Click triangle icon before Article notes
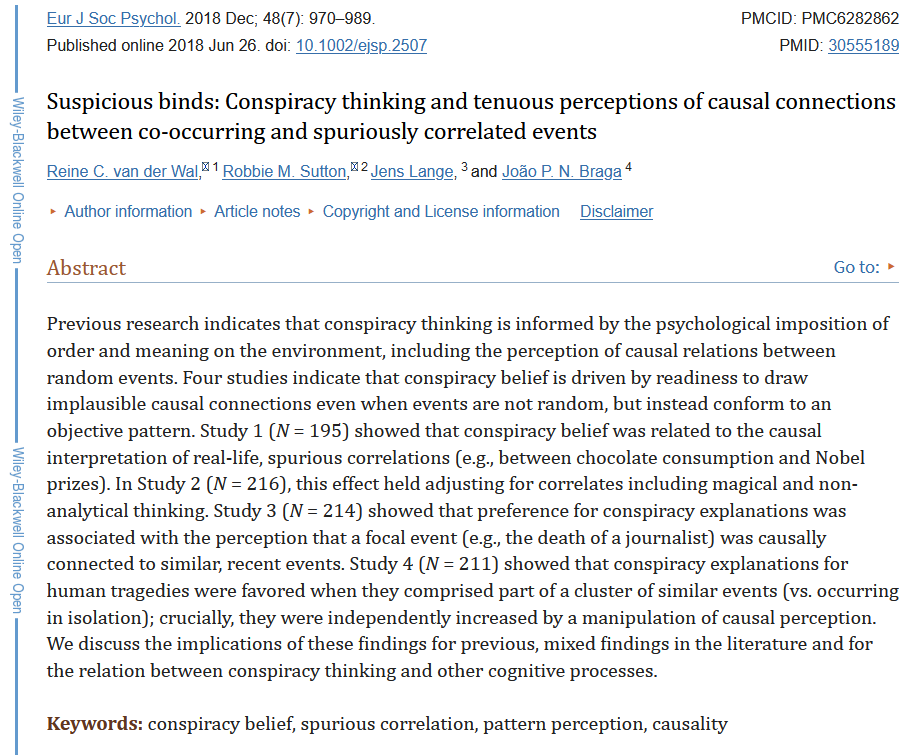Viewport: 923px width, 755px height. click(203, 211)
